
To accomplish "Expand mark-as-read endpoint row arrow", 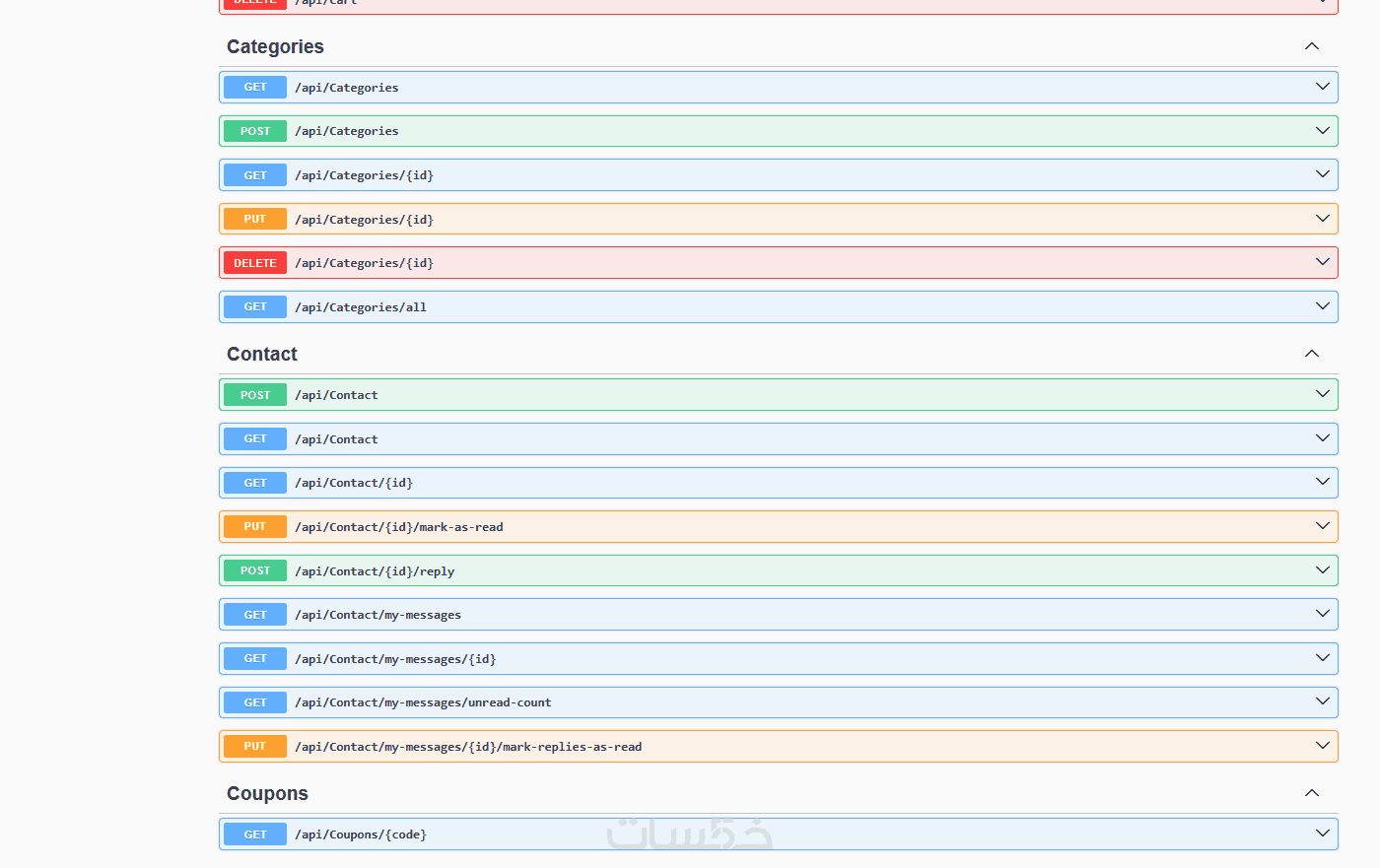I will pyautogui.click(x=1323, y=526).
